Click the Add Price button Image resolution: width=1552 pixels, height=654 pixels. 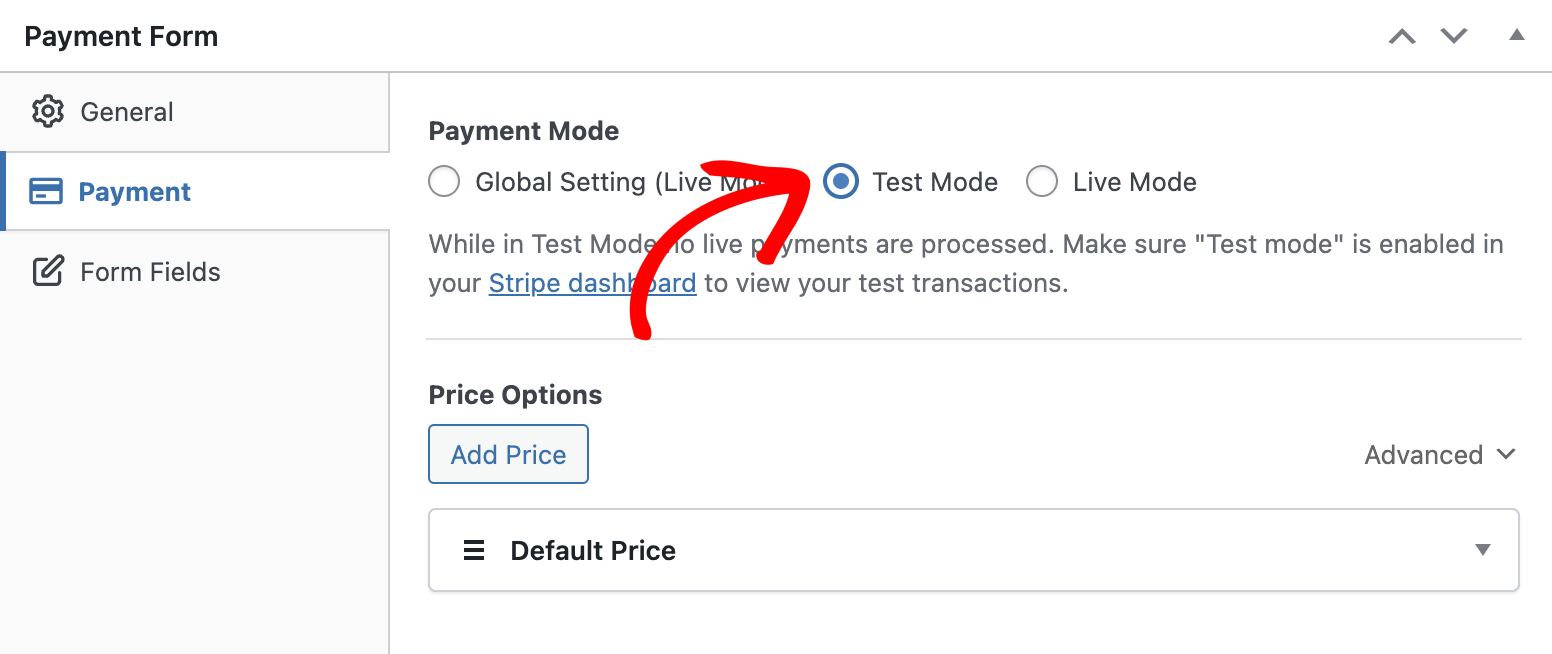(508, 453)
